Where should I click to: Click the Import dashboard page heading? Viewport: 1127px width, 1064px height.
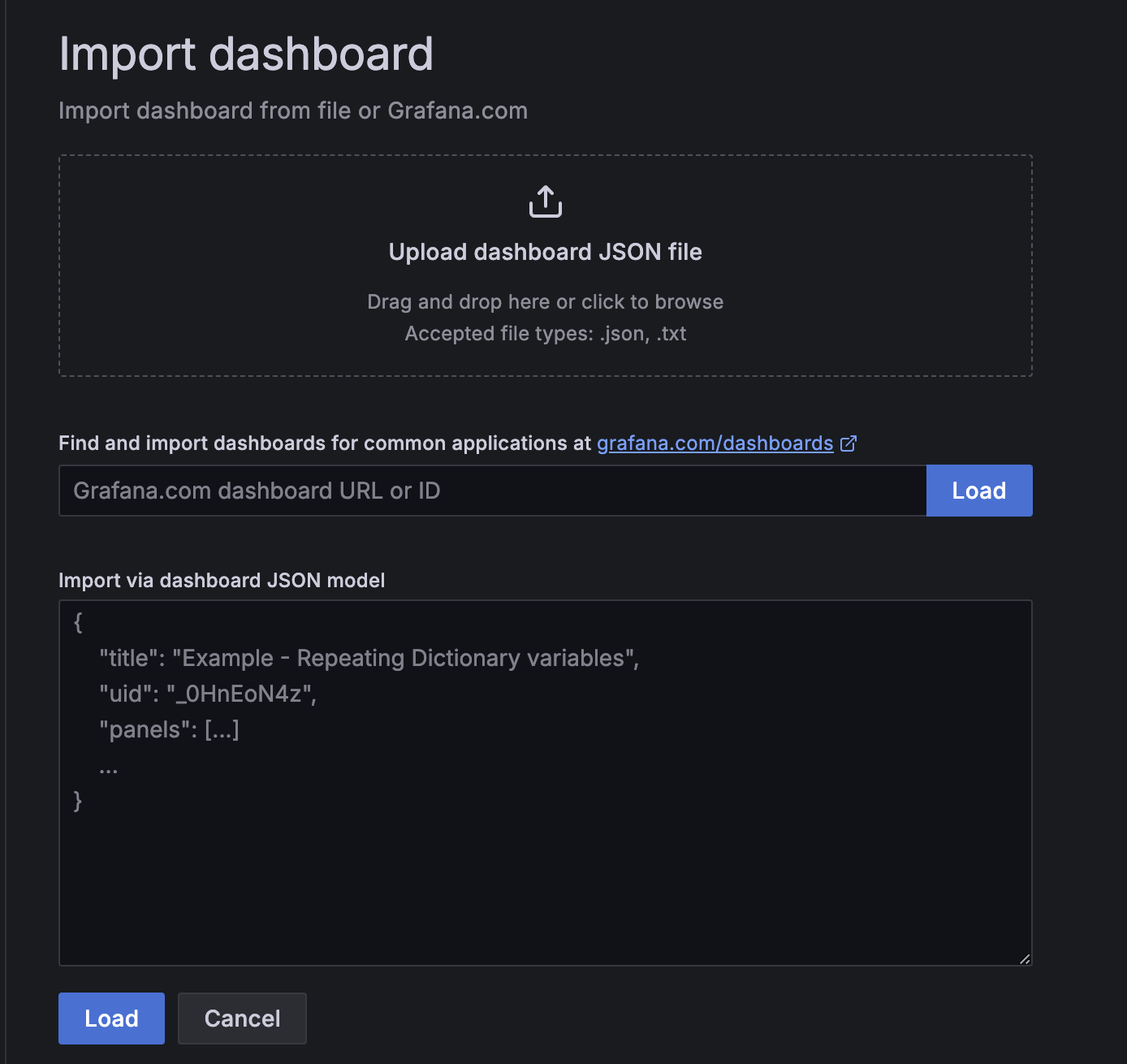[246, 54]
